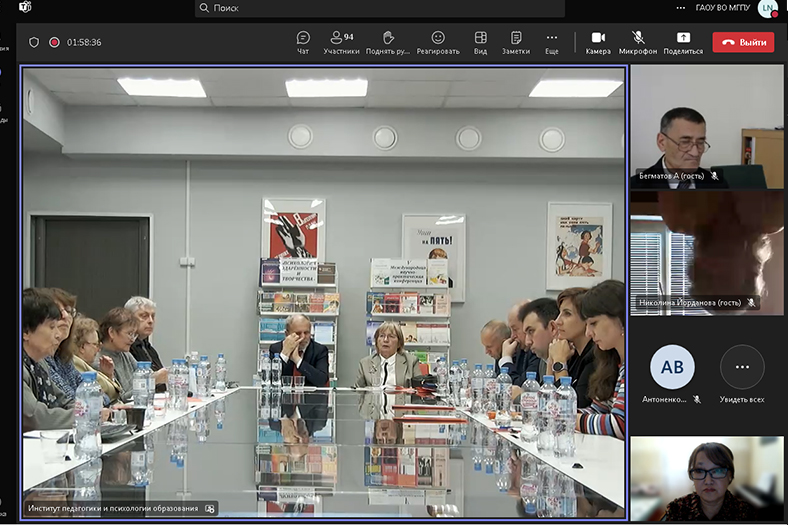Expand the More (Еще) actions menu
Viewport: 788px width, 525px height.
coord(551,41)
